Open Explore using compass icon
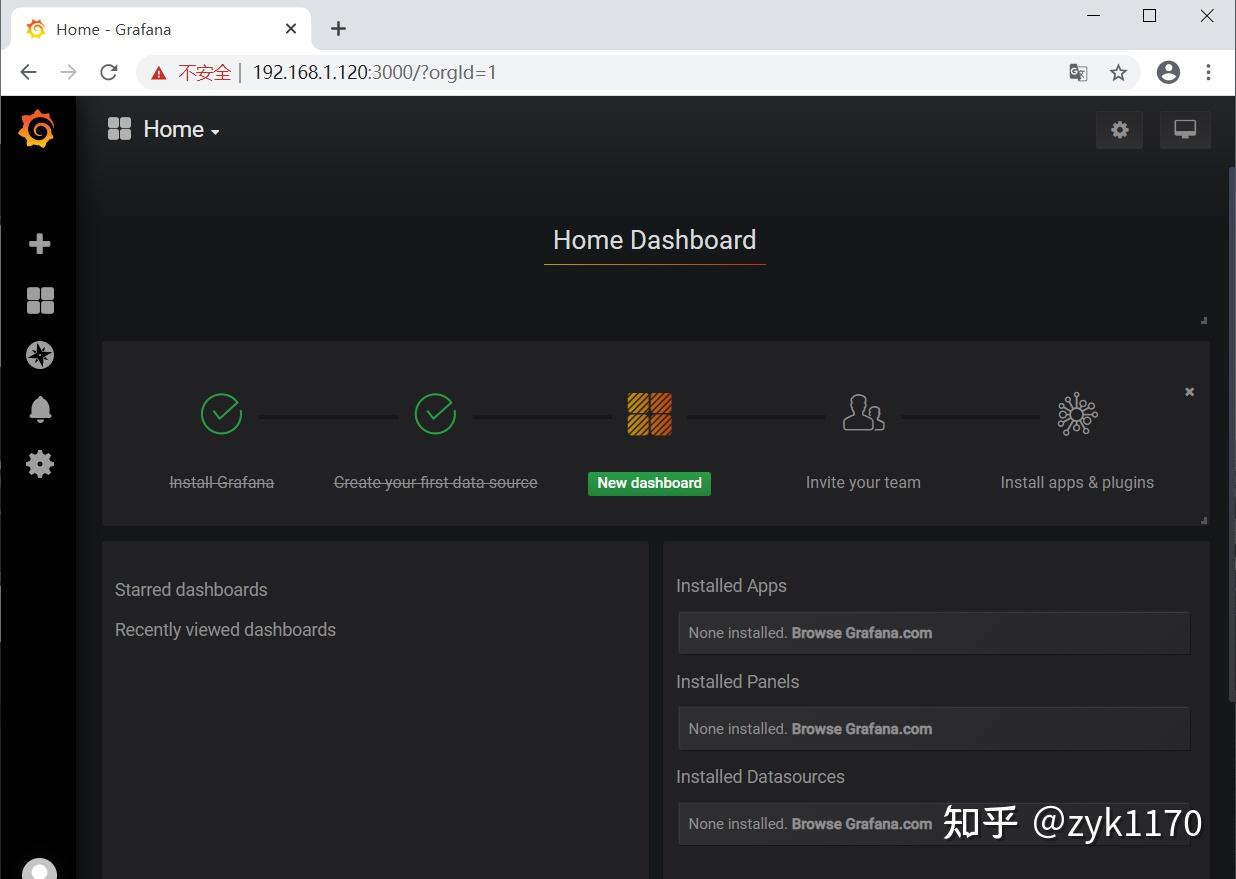The height and width of the screenshot is (879, 1236). [39, 354]
